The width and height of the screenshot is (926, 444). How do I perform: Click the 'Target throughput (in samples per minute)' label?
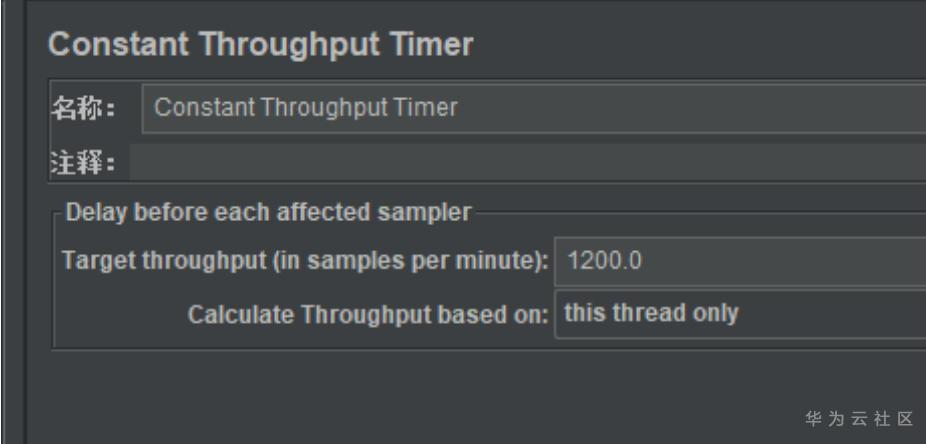coord(306,263)
